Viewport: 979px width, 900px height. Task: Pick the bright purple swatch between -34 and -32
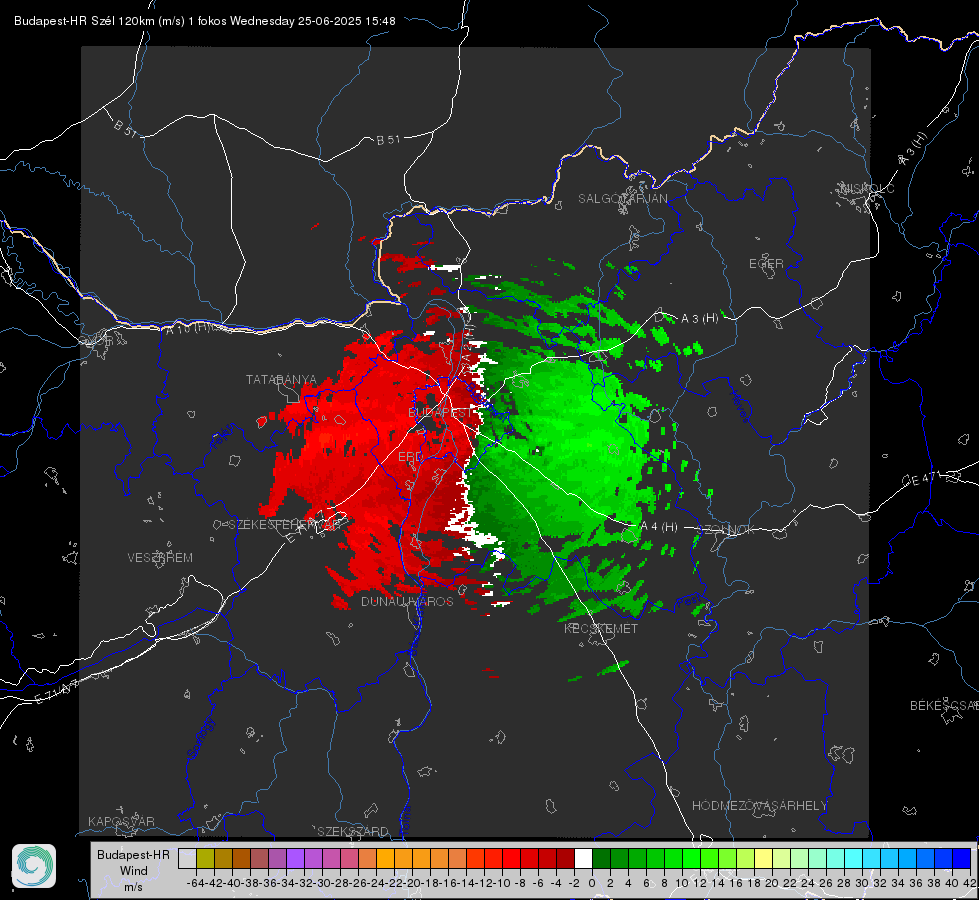pos(295,859)
